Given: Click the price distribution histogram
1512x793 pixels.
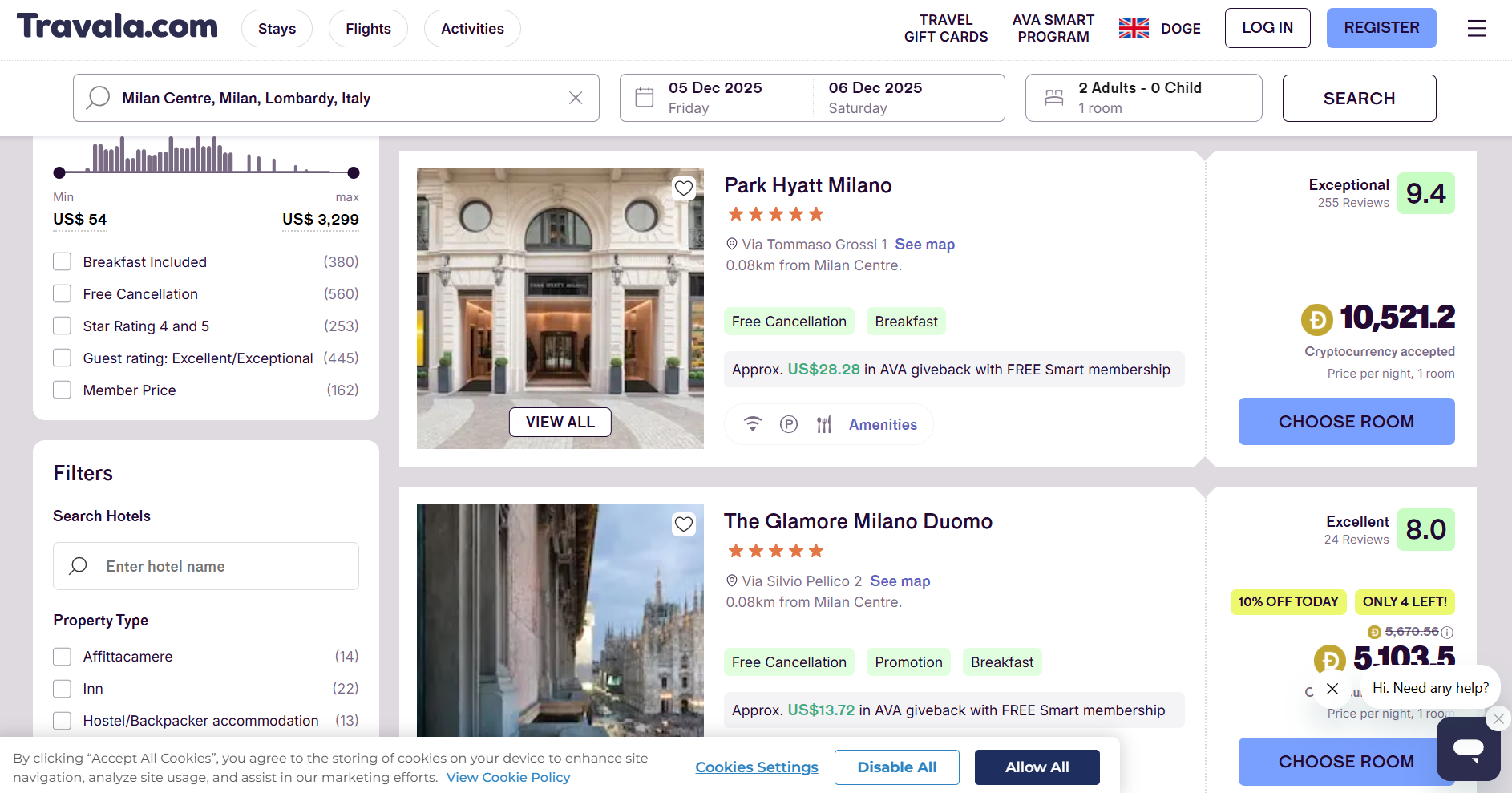Looking at the screenshot, I should (x=207, y=154).
